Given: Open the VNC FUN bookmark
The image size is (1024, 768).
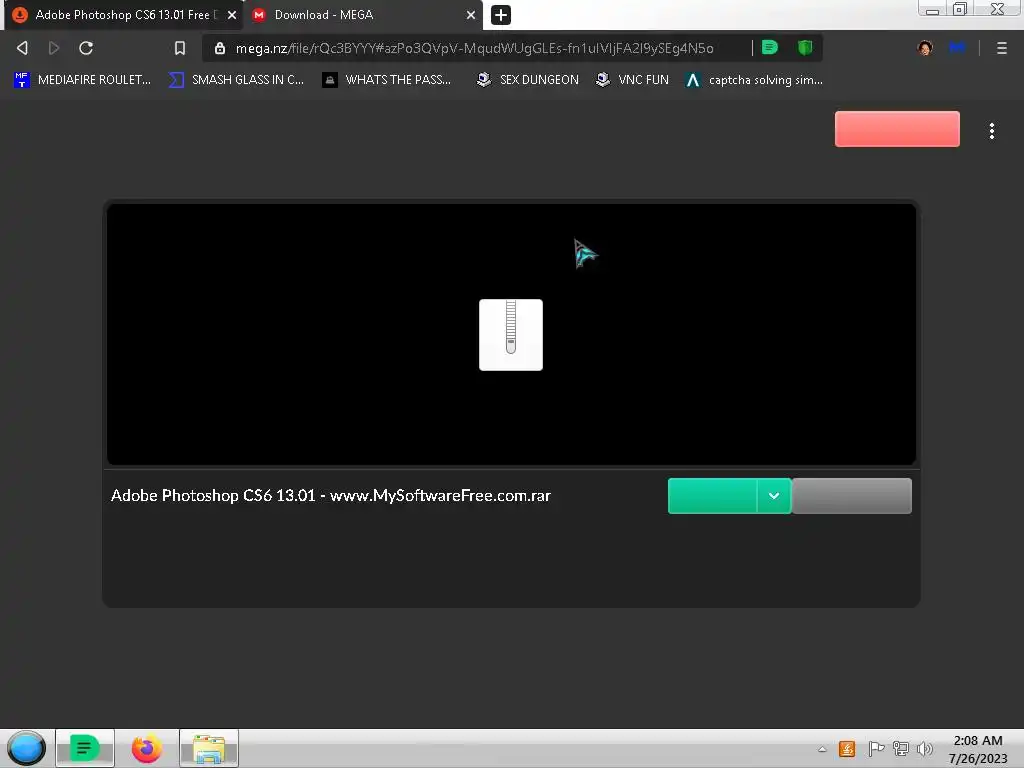Looking at the screenshot, I should [x=632, y=80].
